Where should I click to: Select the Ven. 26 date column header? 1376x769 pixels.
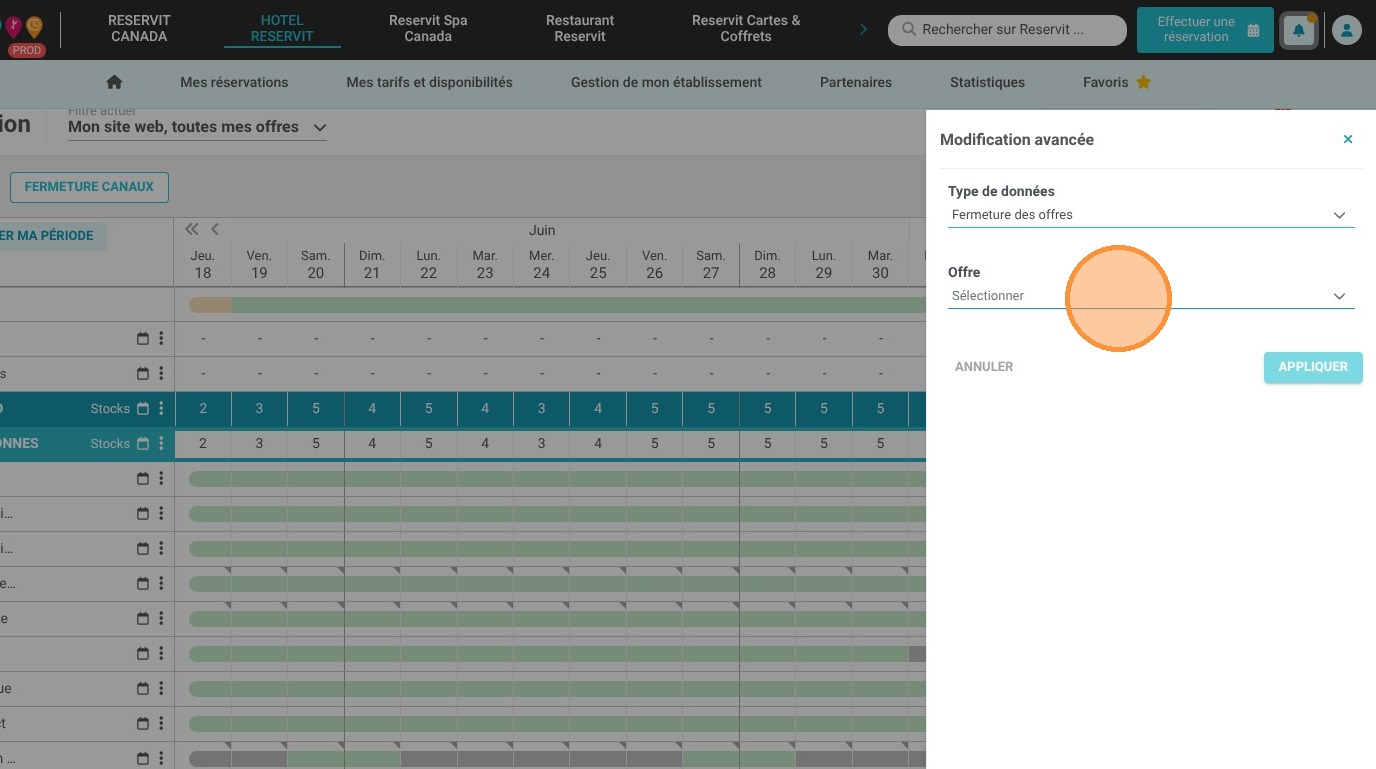pos(654,265)
